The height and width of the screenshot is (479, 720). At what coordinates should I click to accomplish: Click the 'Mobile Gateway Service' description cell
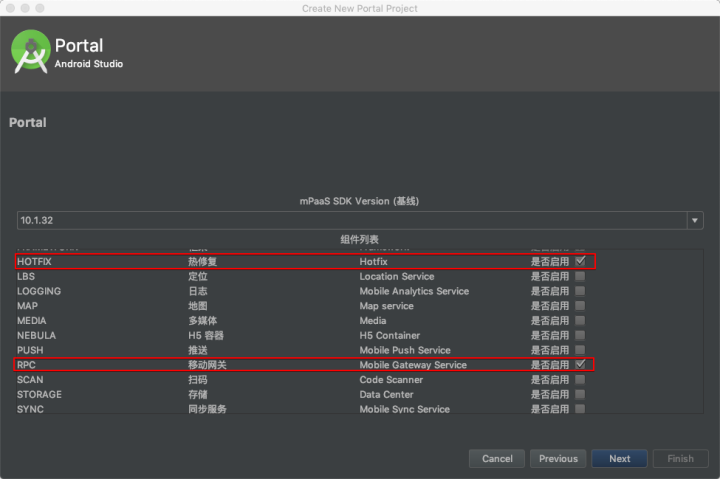click(x=413, y=365)
